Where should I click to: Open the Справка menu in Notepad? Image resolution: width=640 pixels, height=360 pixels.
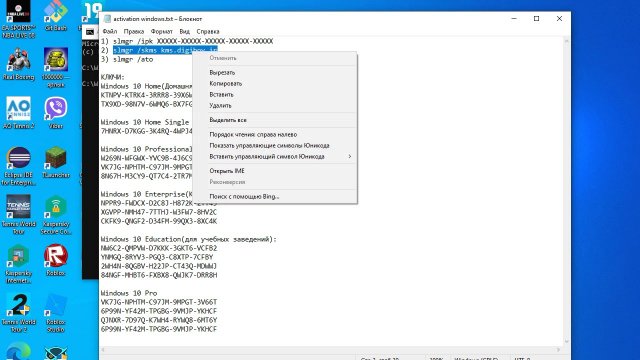point(208,31)
